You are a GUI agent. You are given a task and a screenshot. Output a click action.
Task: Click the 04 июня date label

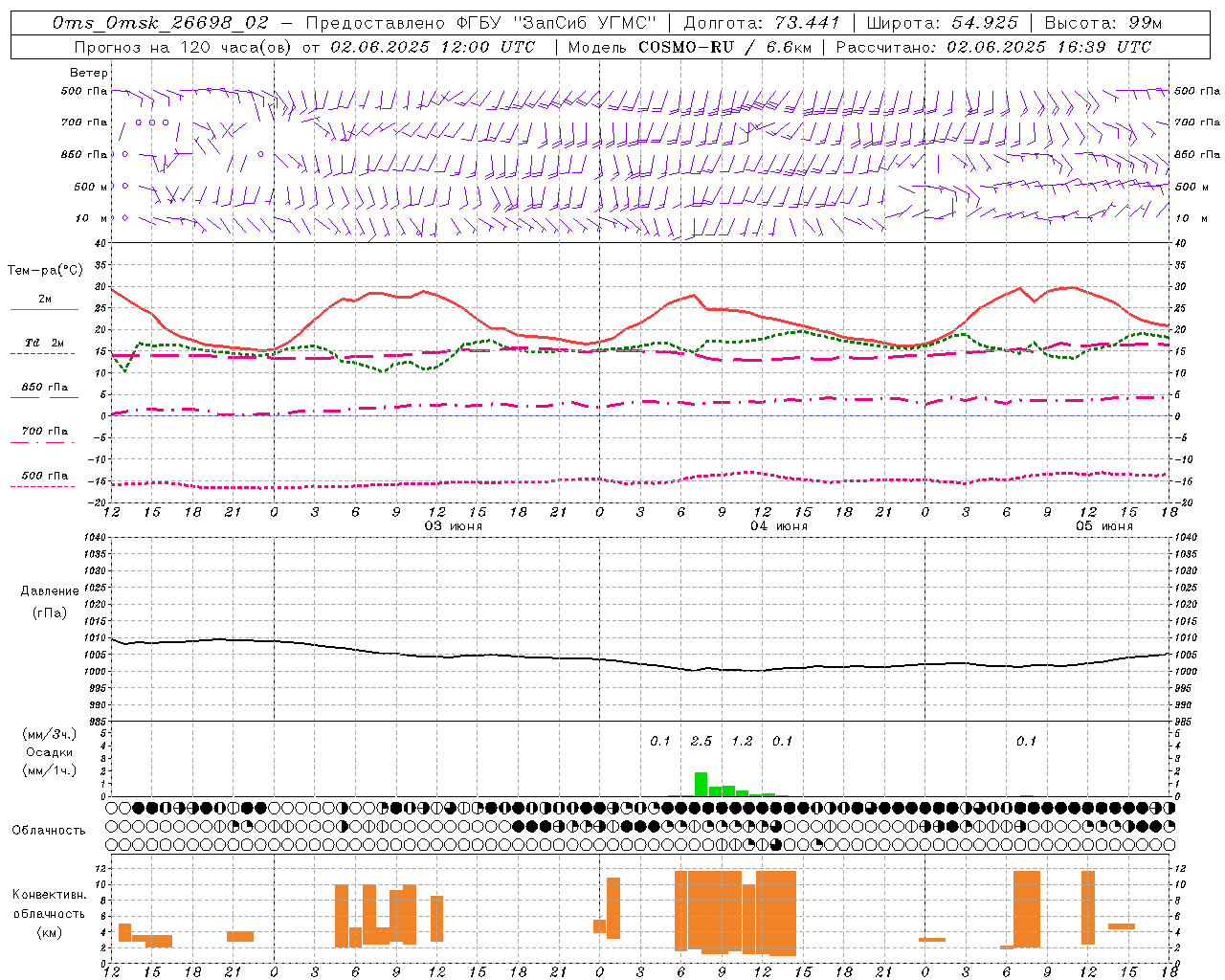point(778,526)
